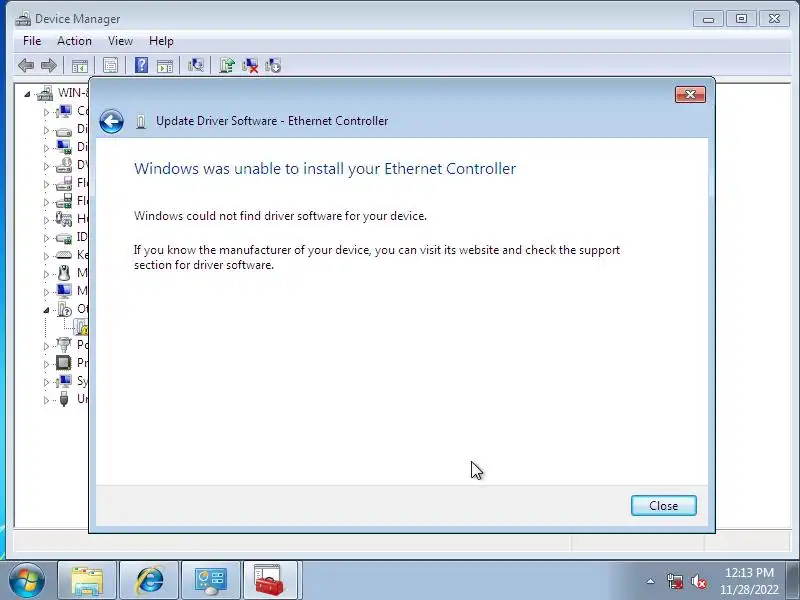Viewport: 800px width, 600px height.
Task: Select the Processors category chip icon
Action: (64, 363)
